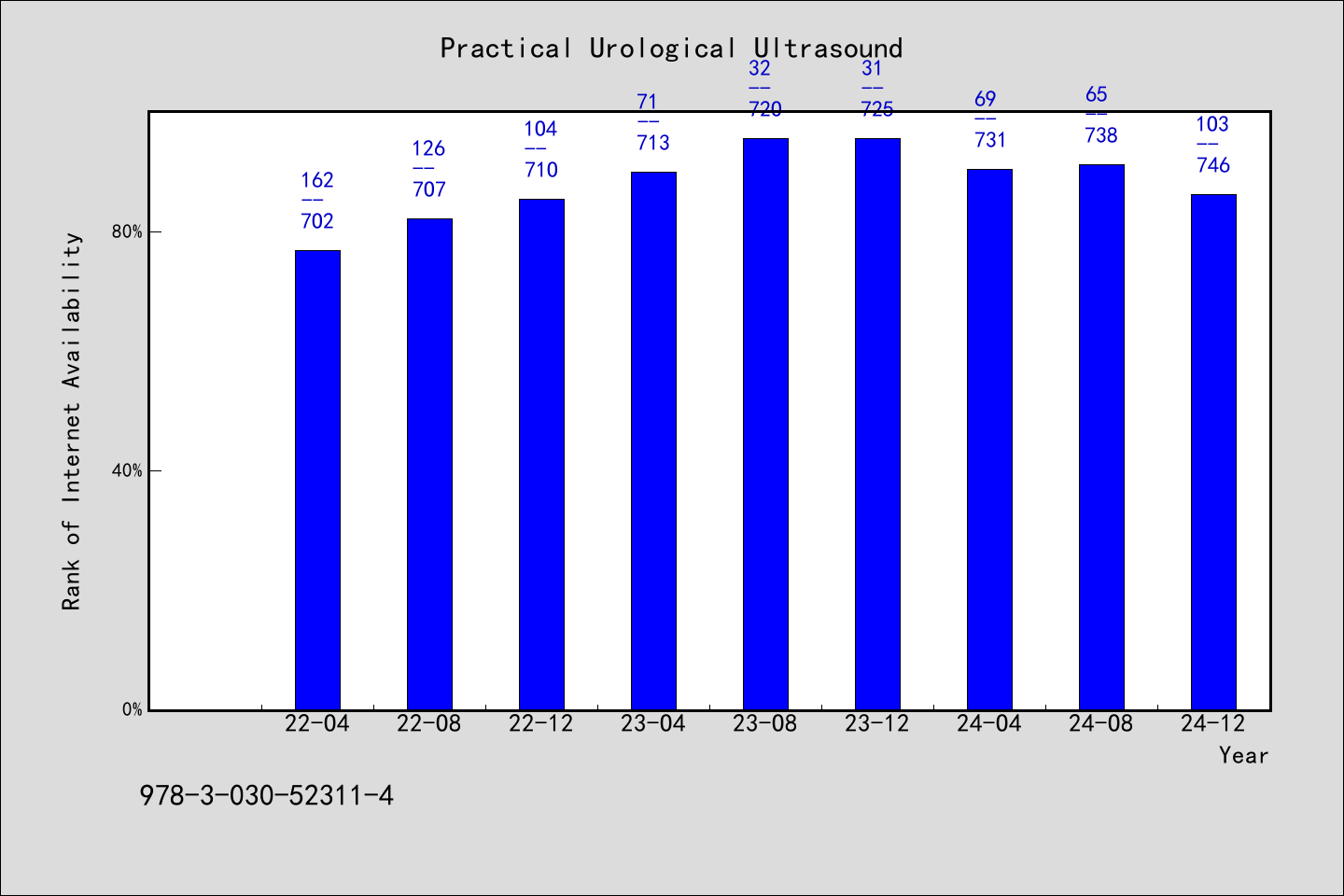Click the Rank of Internet Availability axis title

(72, 421)
